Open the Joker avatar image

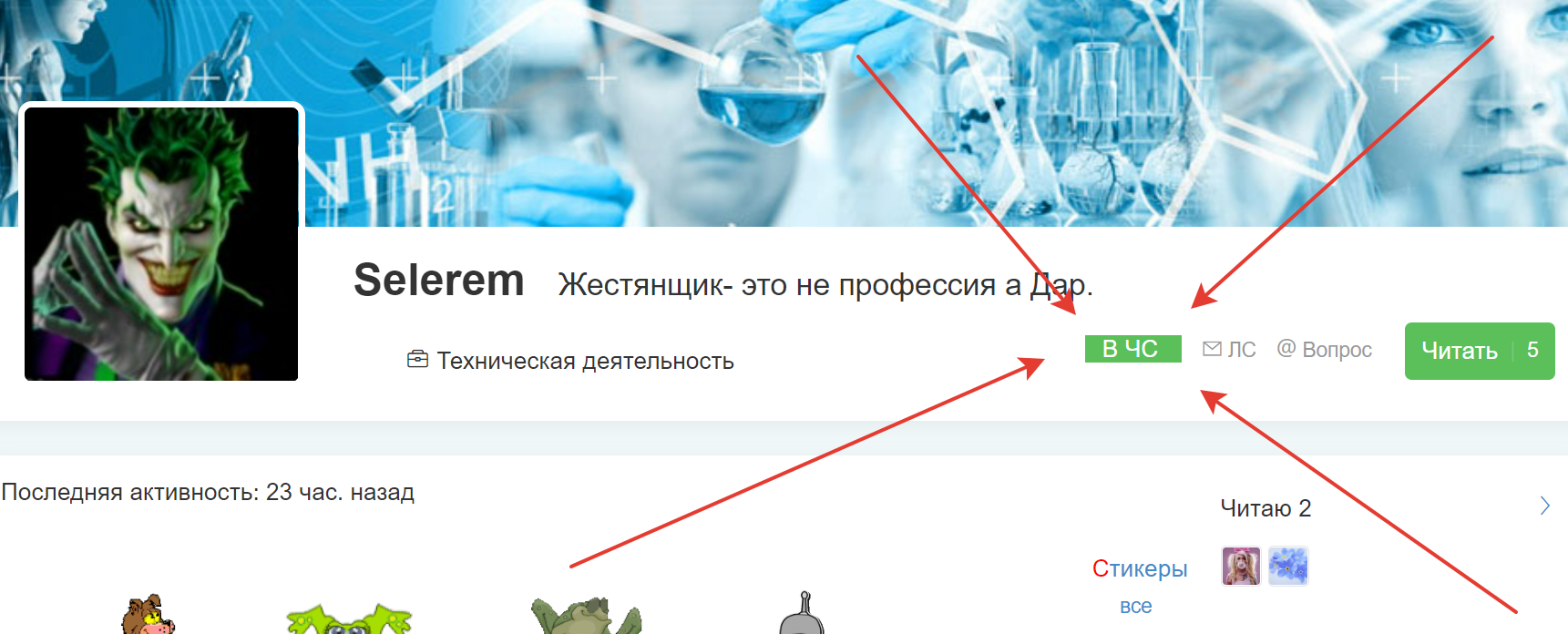coord(161,243)
